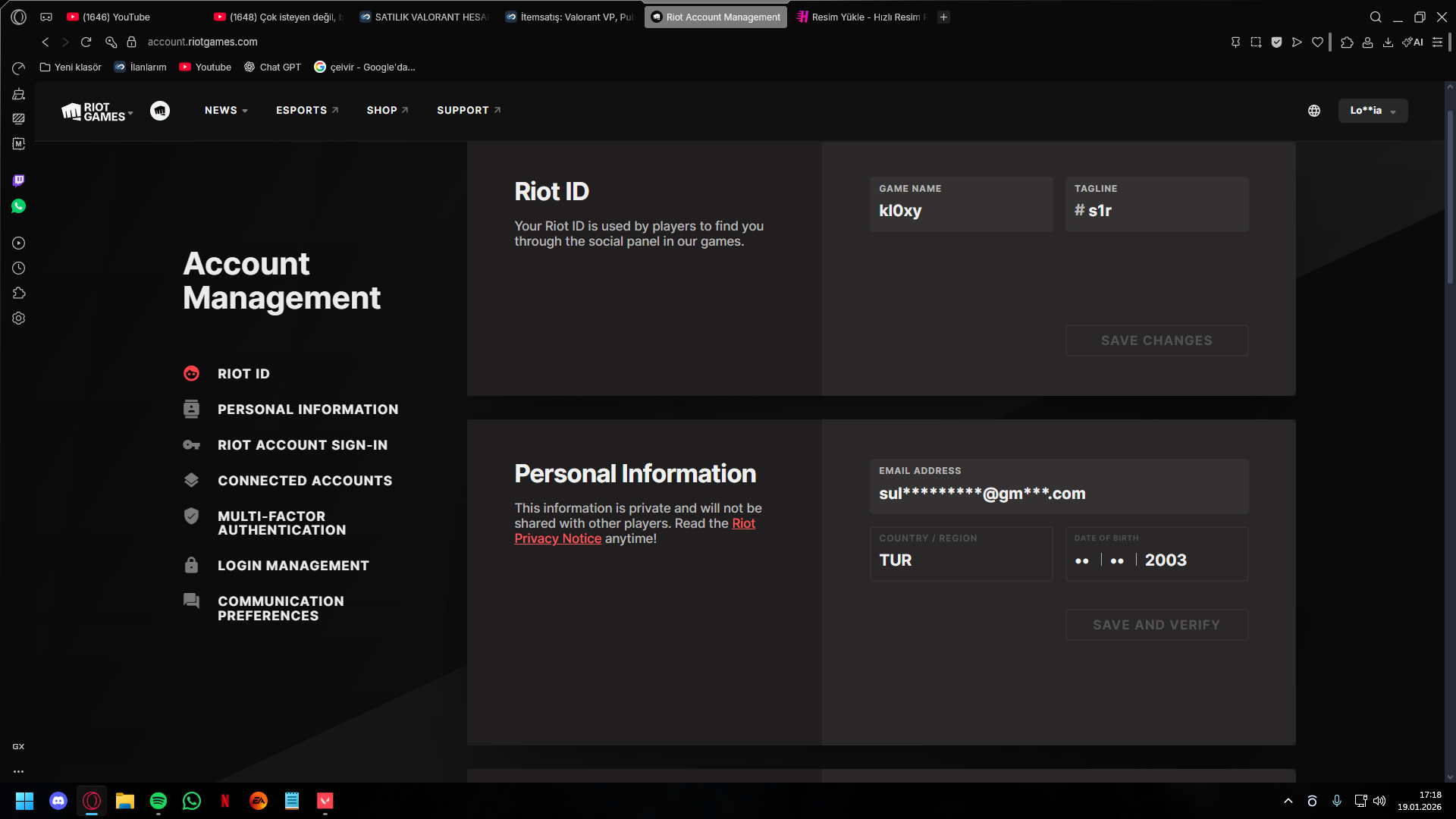Open the Twitch sidebar panel
Viewport: 1456px width, 819px height.
pos(19,180)
